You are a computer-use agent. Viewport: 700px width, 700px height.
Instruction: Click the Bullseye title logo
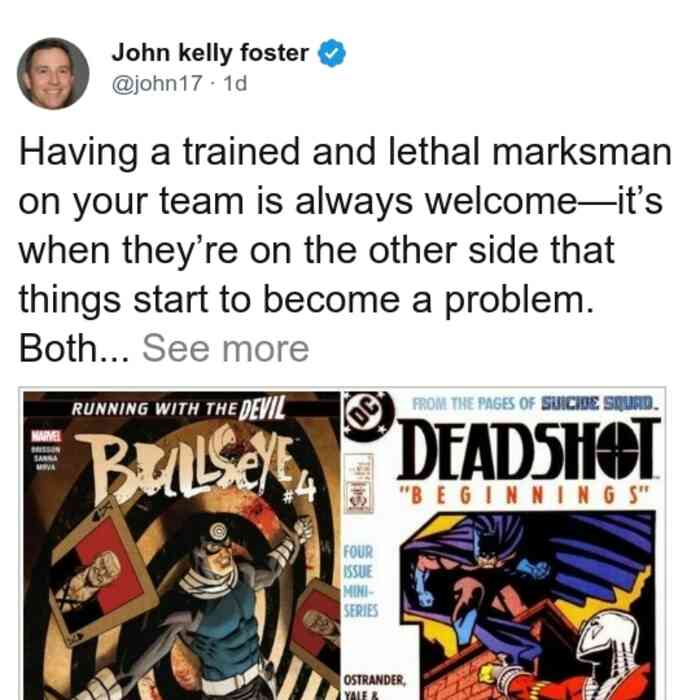tap(196, 463)
